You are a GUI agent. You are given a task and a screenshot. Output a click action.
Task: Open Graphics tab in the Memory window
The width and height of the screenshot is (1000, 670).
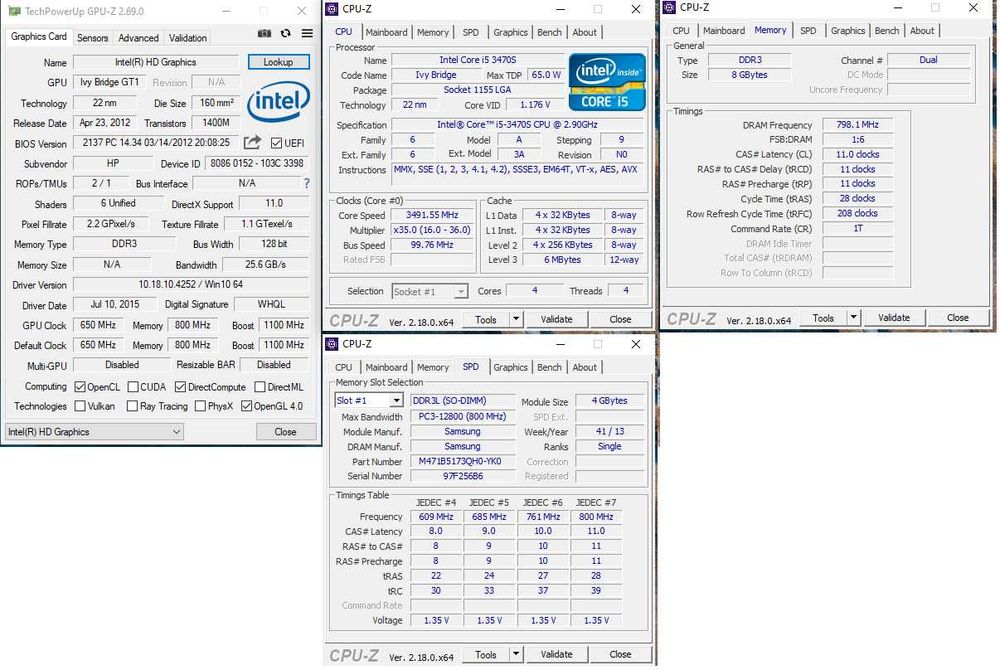coord(848,31)
